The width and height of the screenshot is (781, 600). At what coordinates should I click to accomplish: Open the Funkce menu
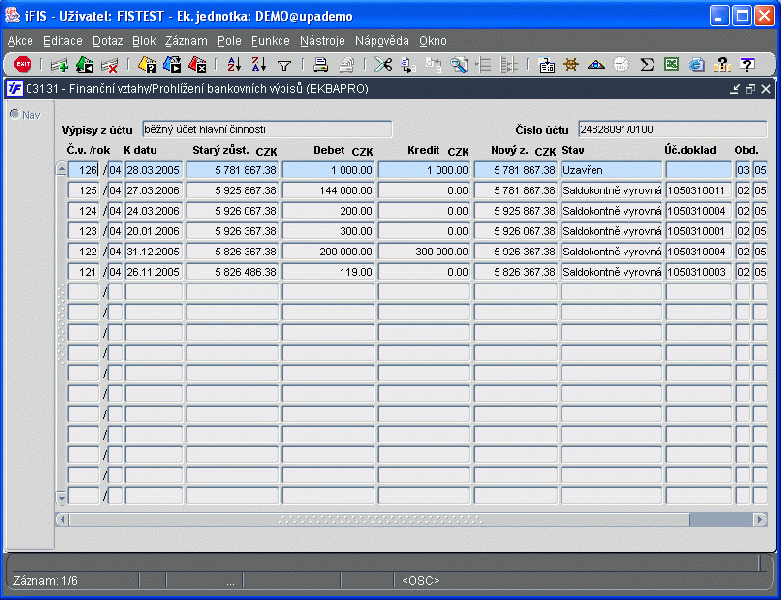[270, 41]
